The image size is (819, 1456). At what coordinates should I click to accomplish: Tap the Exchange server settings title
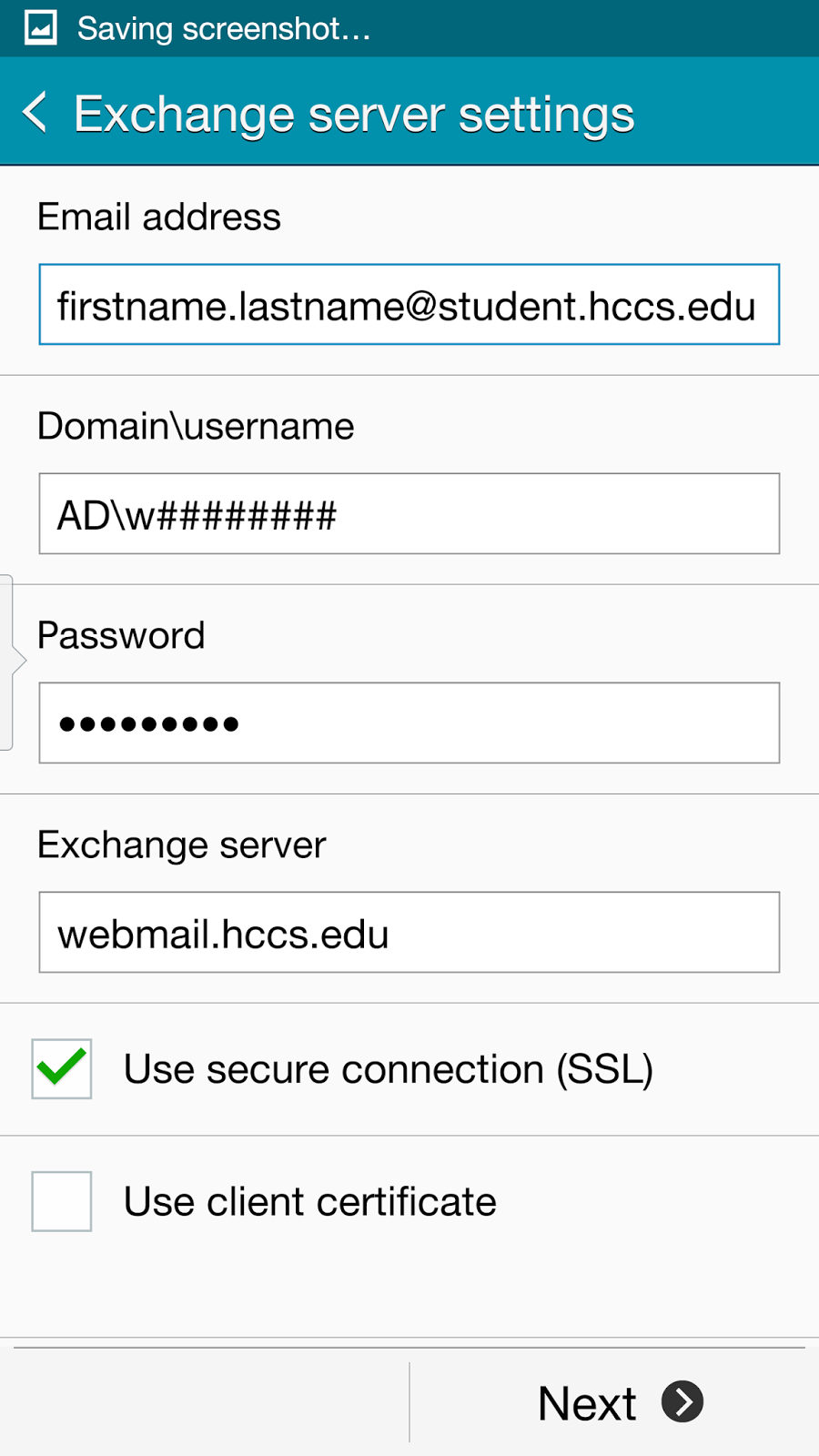point(354,115)
